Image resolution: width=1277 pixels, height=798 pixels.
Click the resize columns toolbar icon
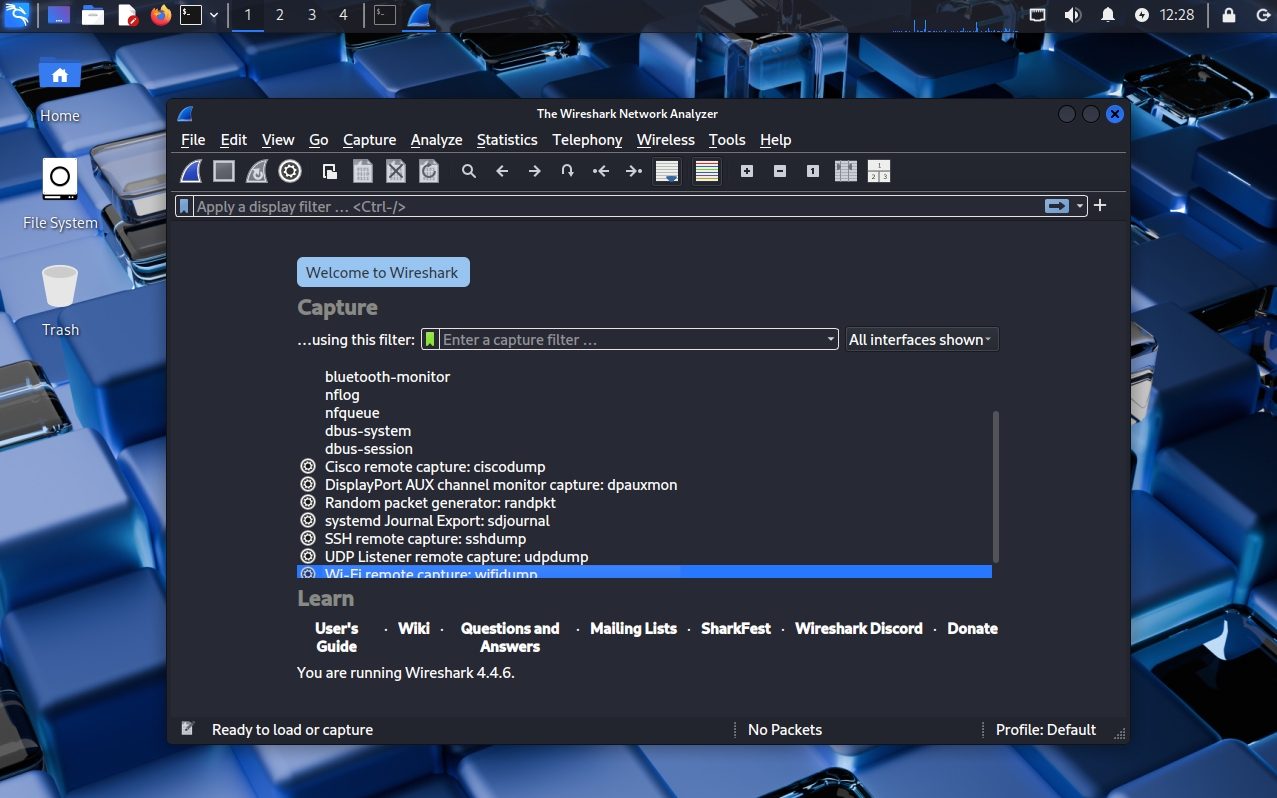845,171
